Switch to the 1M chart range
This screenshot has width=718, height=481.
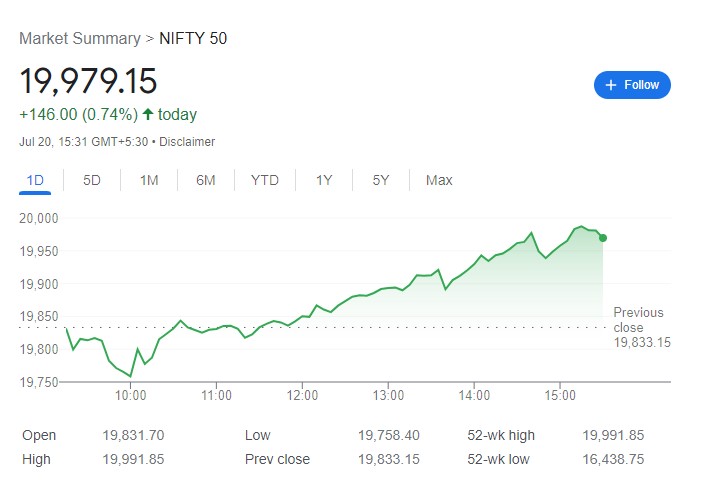coord(149,180)
